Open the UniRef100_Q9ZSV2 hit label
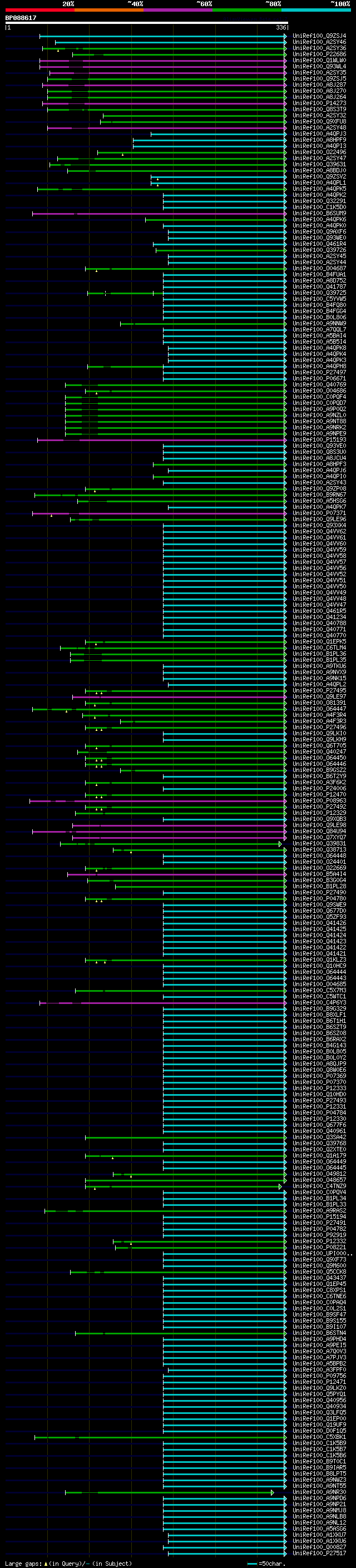Image resolution: width=356 pixels, height=1568 pixels. pyautogui.click(x=319, y=176)
